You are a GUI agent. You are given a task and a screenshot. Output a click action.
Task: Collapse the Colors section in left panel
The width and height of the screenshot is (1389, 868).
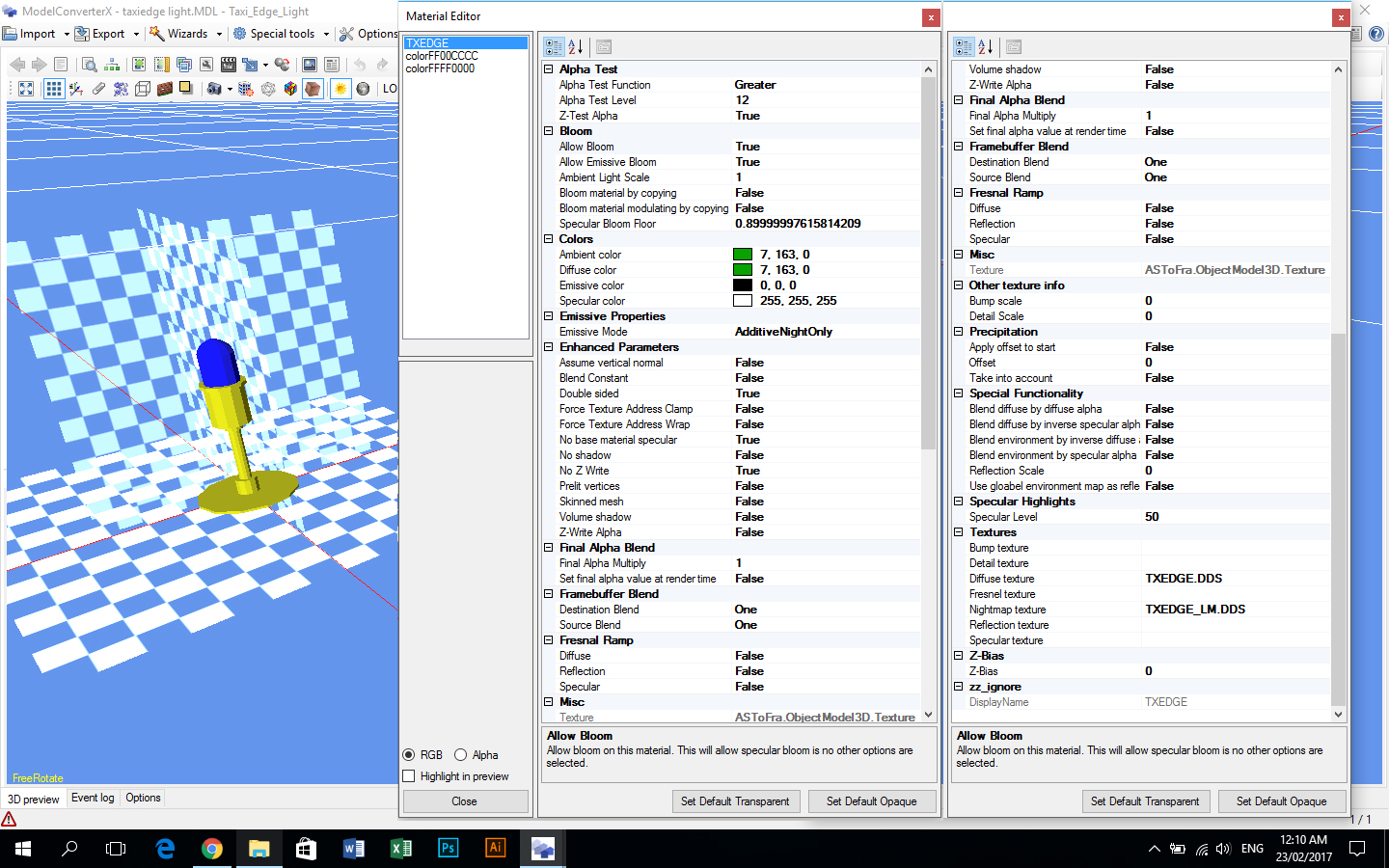tap(549, 239)
